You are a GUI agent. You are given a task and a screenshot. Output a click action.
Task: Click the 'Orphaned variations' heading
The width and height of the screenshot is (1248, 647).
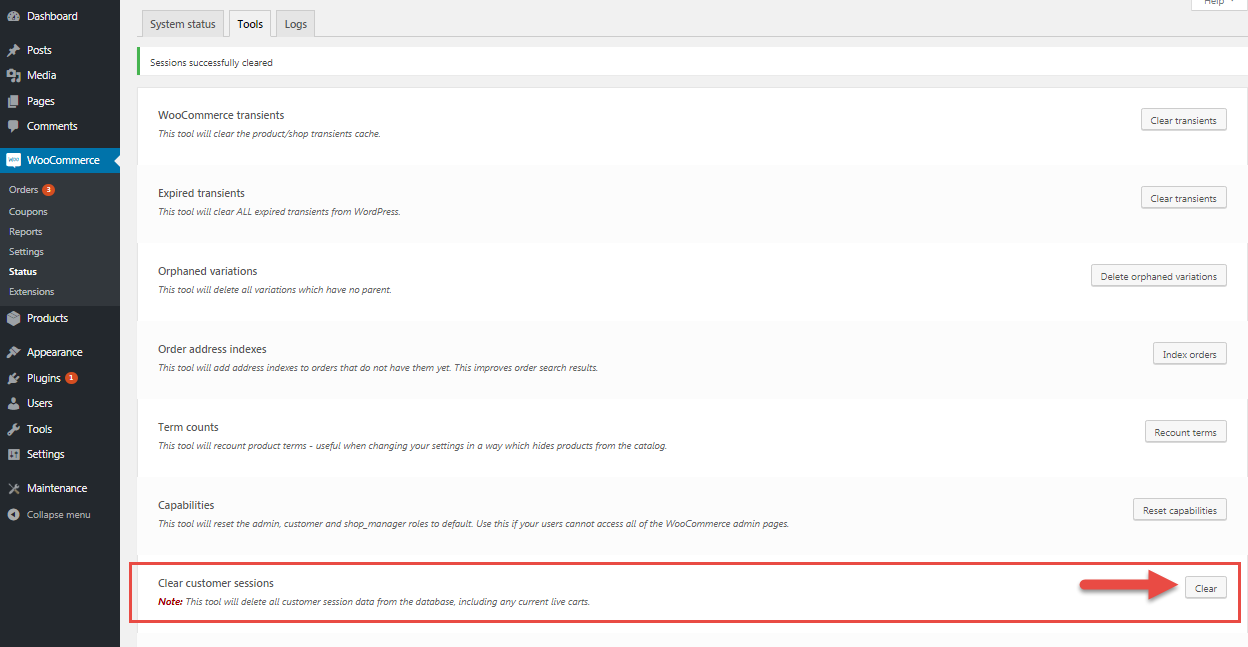click(x=207, y=271)
